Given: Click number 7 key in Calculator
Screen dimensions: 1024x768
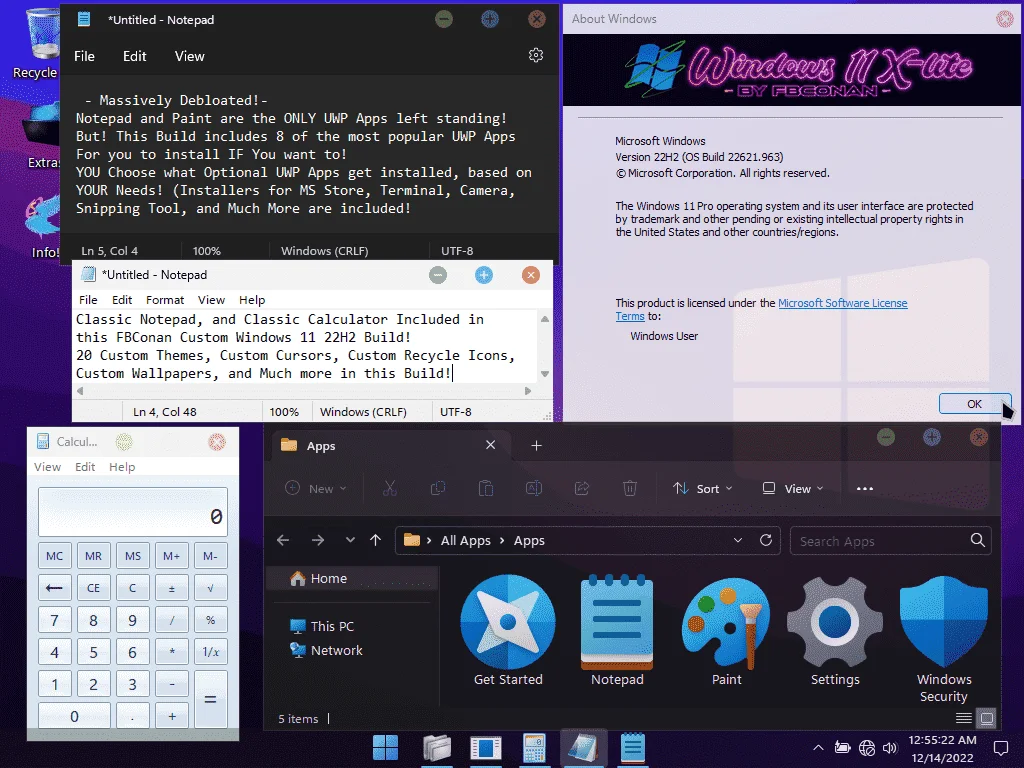Looking at the screenshot, I should pos(54,620).
